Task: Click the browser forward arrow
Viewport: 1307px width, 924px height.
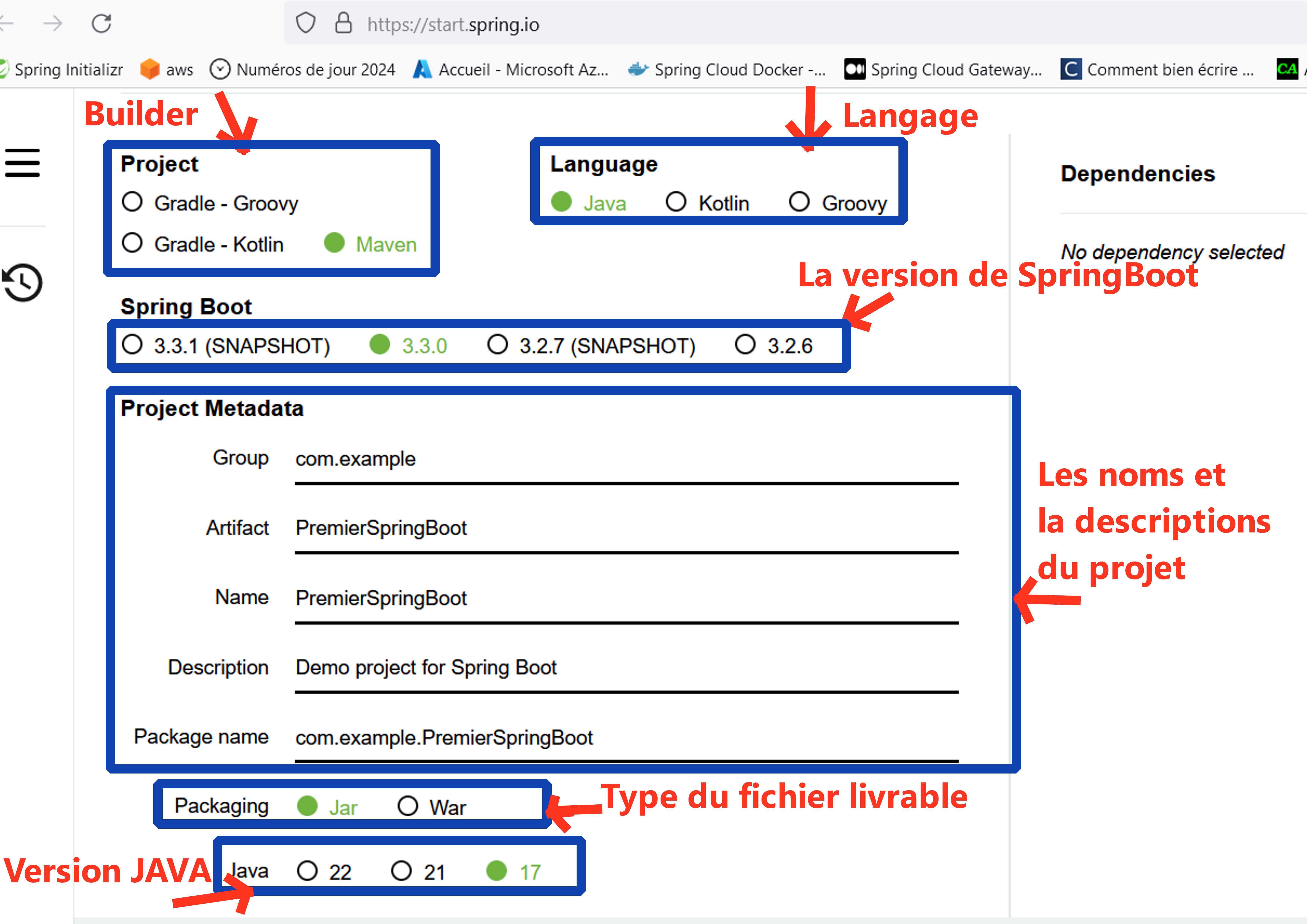Action: pos(53,23)
